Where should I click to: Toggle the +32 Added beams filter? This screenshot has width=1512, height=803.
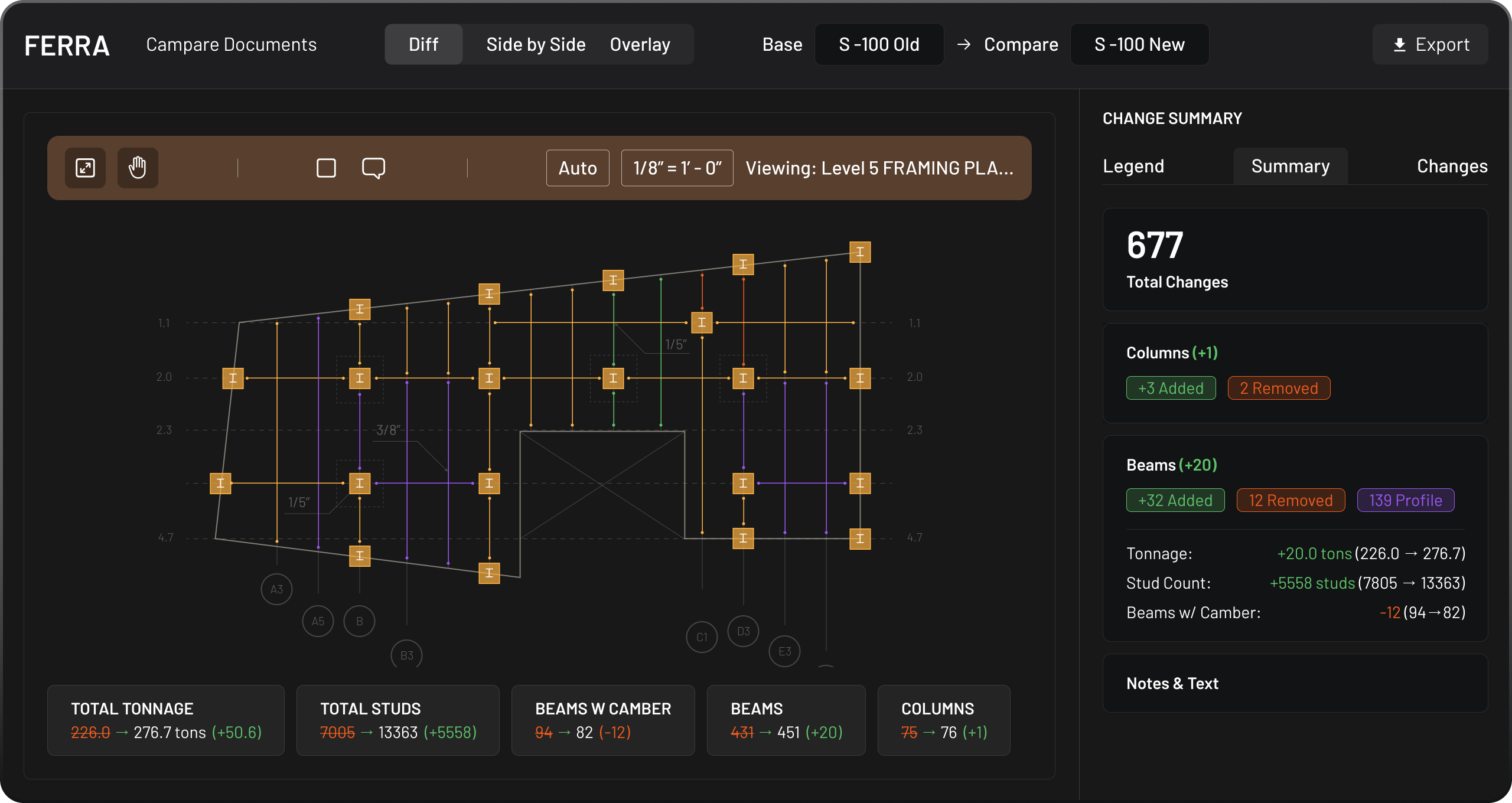tap(1175, 500)
